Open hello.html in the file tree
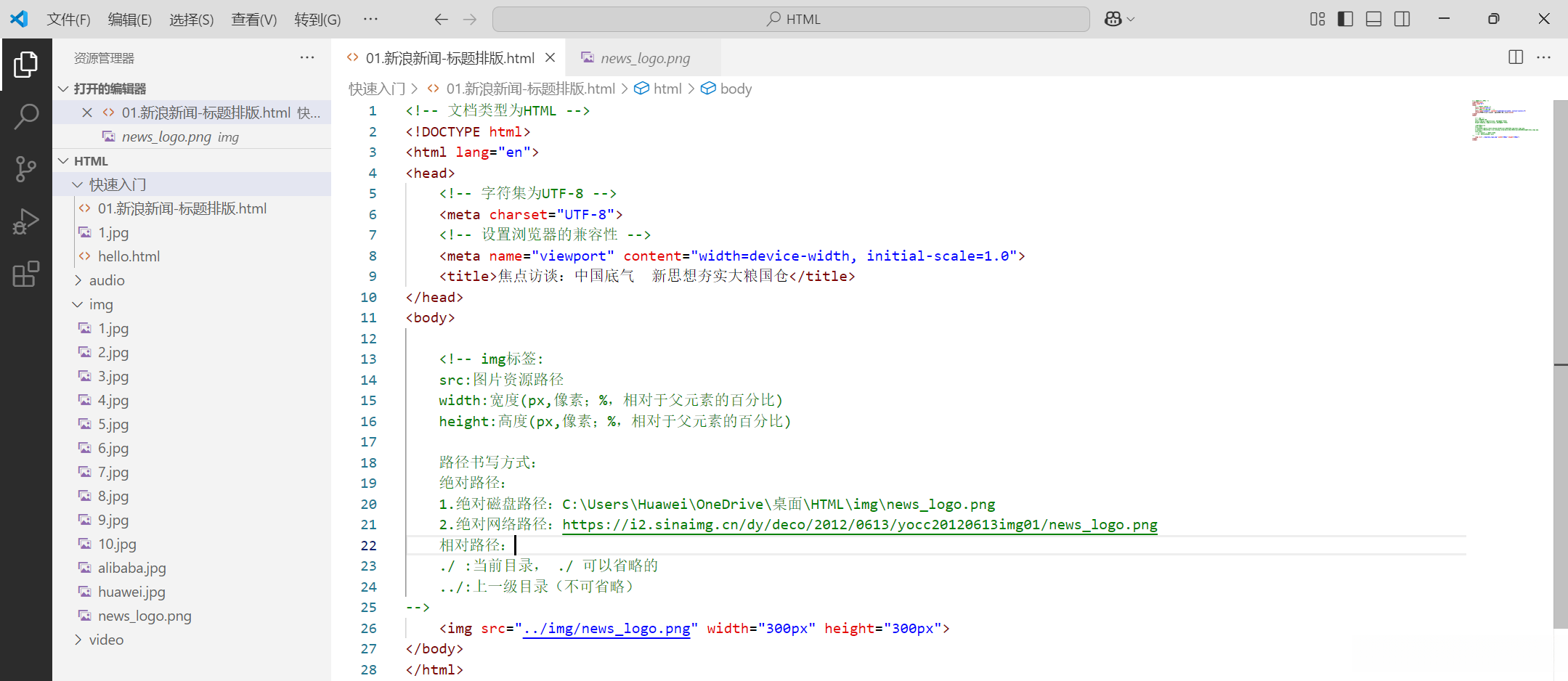This screenshot has width=1568, height=681. (192, 256)
